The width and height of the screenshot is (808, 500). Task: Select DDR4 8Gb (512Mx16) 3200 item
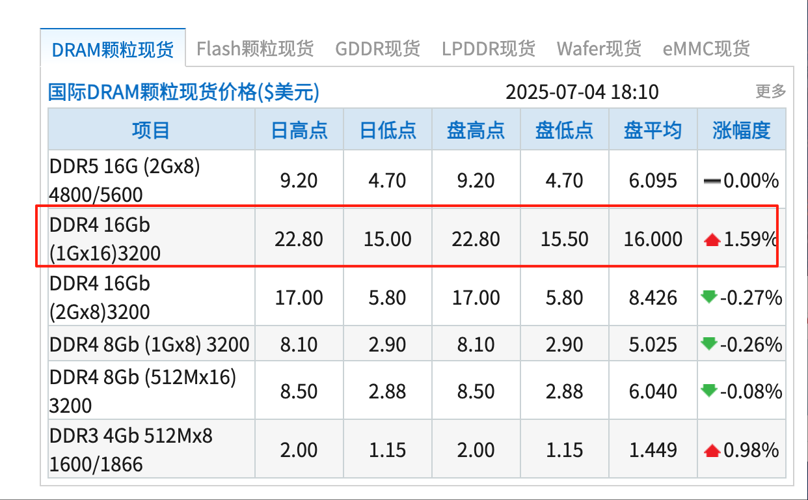143,391
